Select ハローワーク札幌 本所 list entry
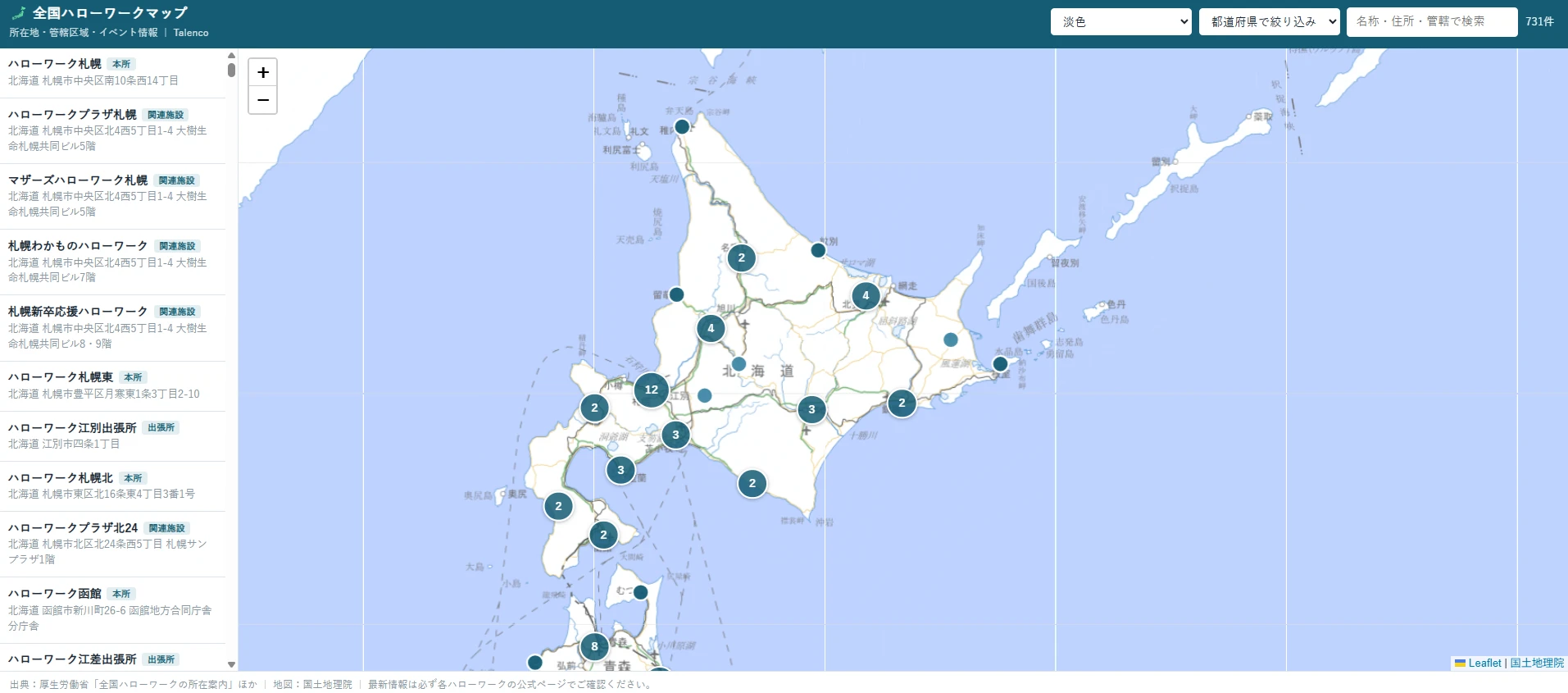Screen dimensions: 1568x693 113,72
